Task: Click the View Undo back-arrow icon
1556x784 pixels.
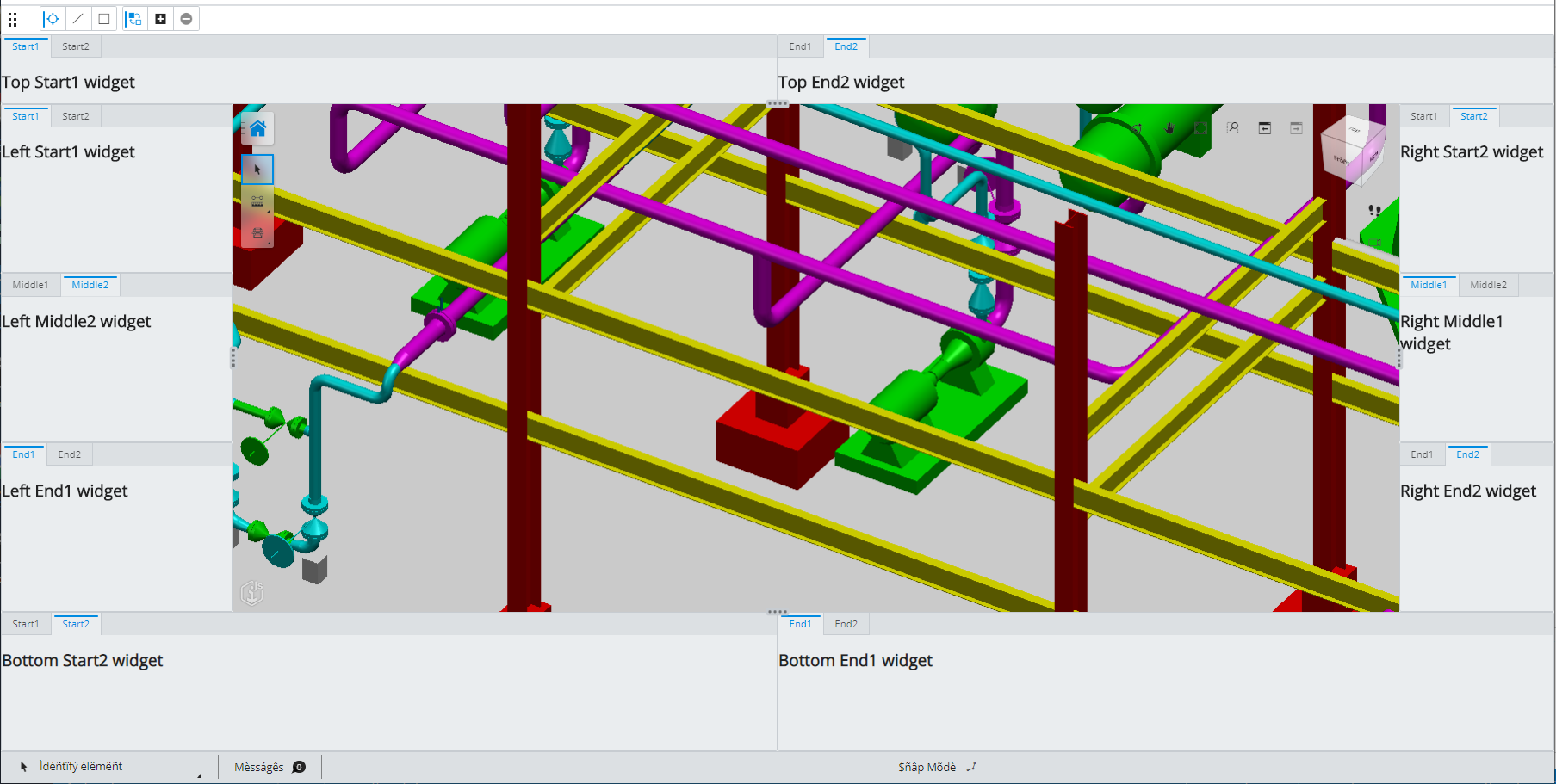Action: tap(1265, 128)
